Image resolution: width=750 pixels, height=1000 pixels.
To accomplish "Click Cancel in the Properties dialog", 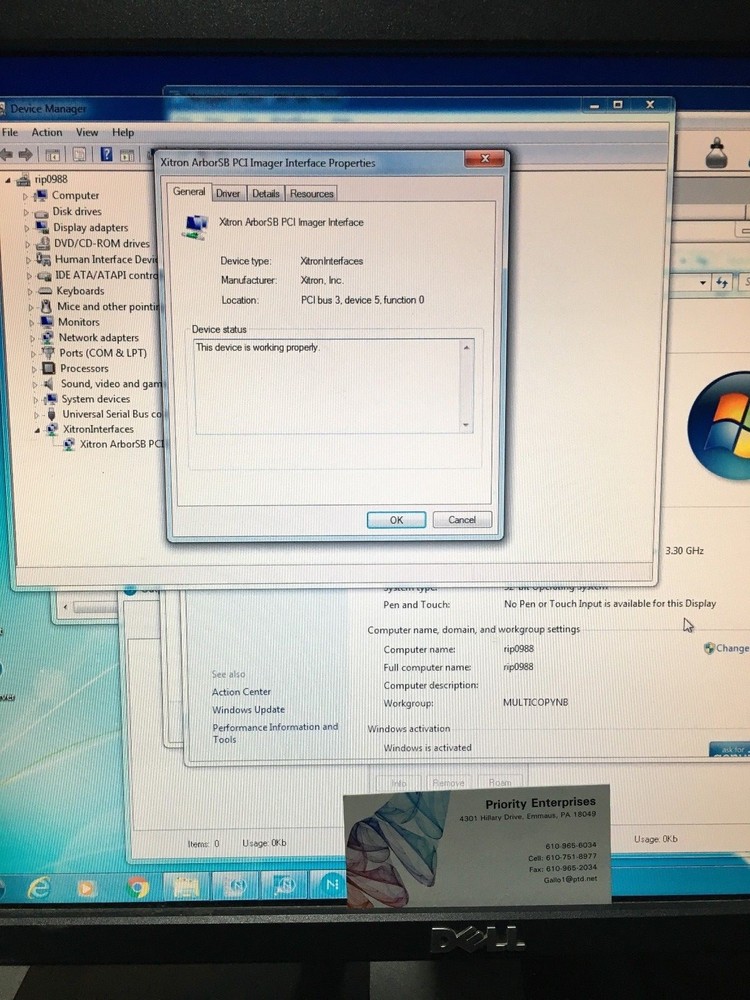I will 462,520.
